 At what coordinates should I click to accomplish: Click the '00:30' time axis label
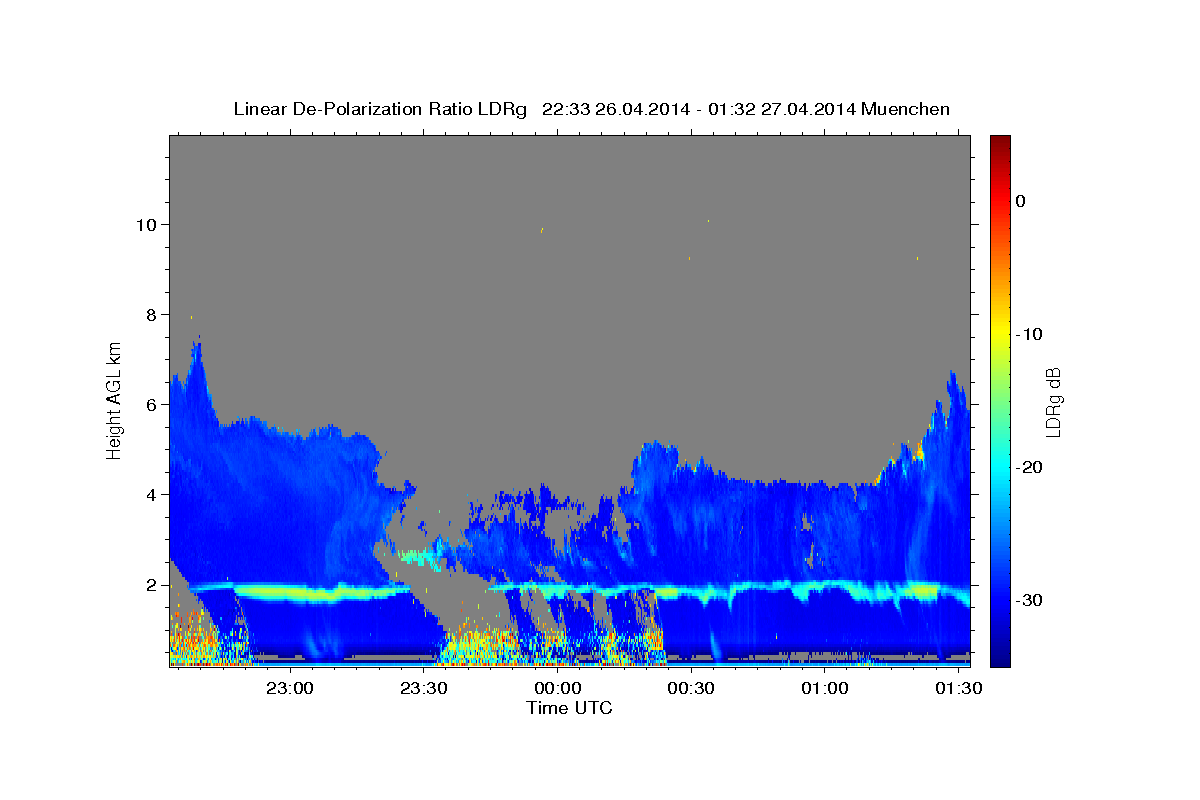click(x=690, y=689)
